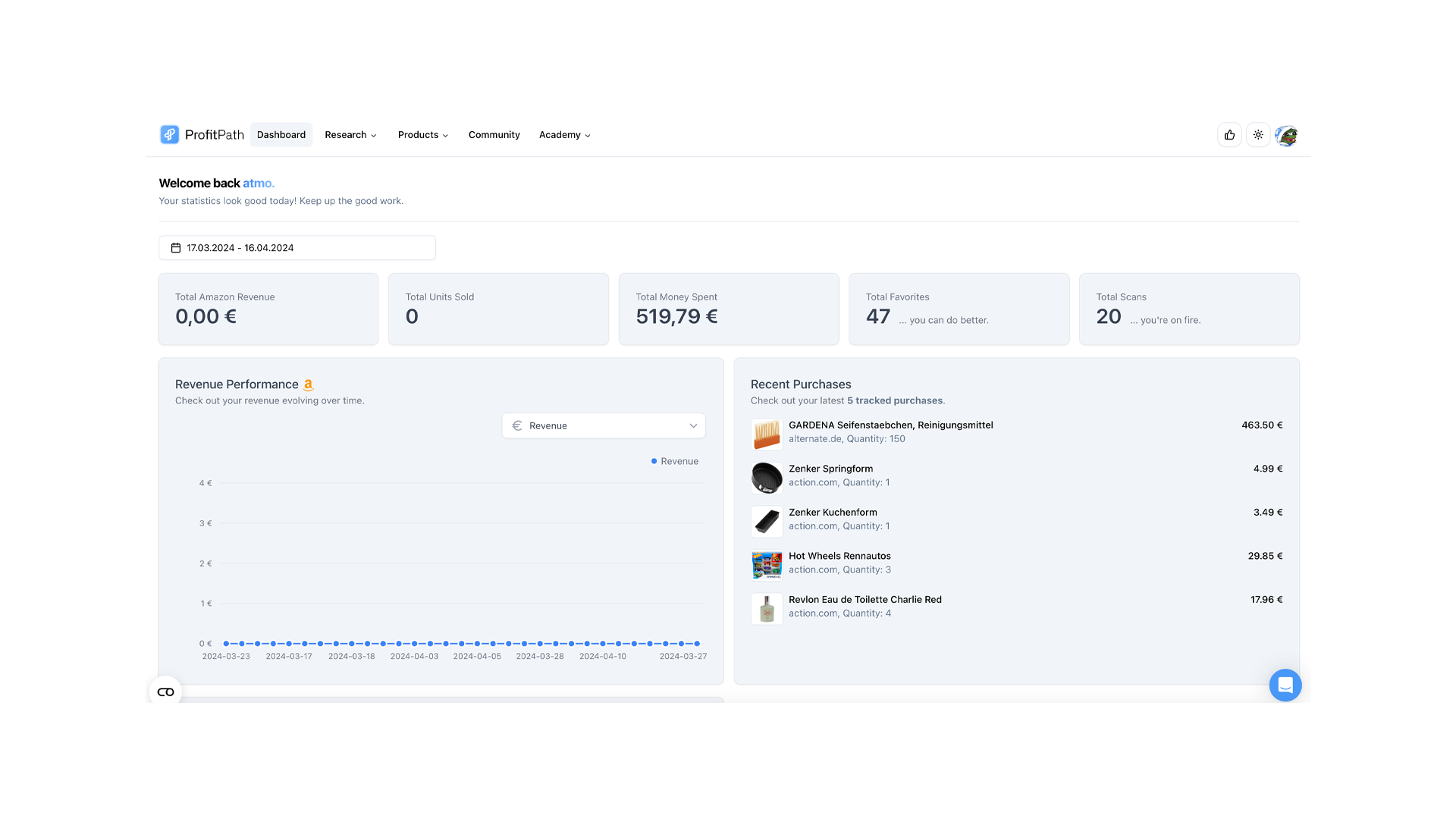Click the 3.49 € purchase amount
This screenshot has height=819, width=1456.
(1268, 512)
